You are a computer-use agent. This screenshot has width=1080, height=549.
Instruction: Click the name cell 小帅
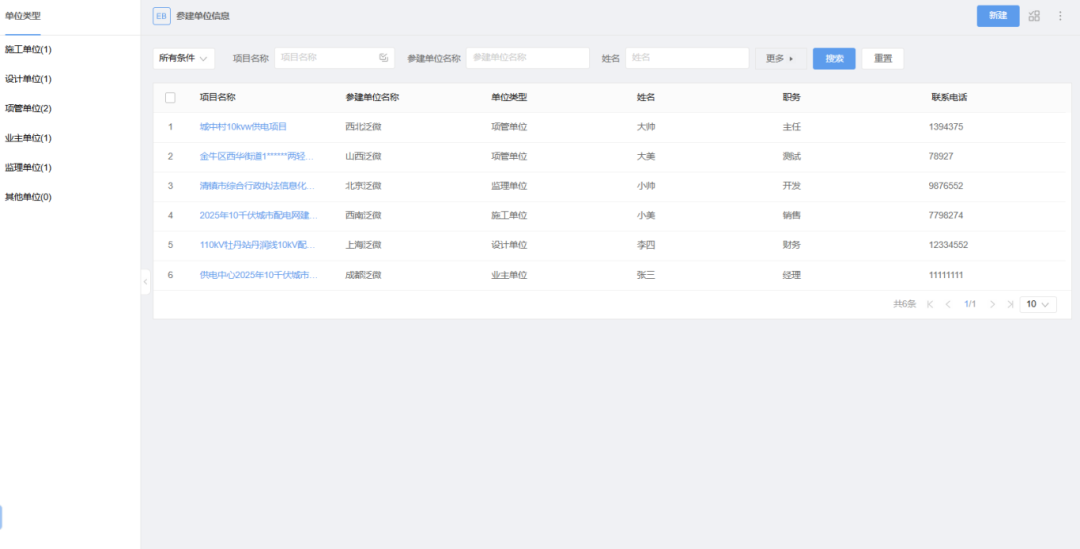(646, 186)
